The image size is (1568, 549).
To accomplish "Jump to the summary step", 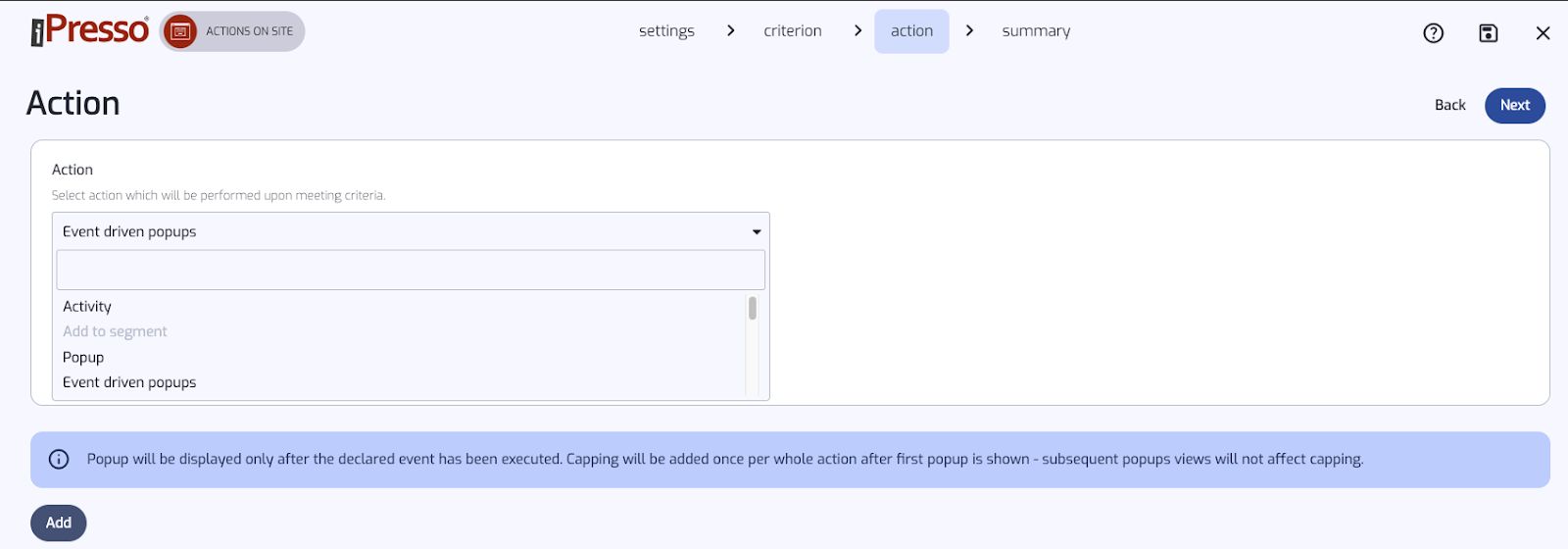I will (x=1036, y=30).
